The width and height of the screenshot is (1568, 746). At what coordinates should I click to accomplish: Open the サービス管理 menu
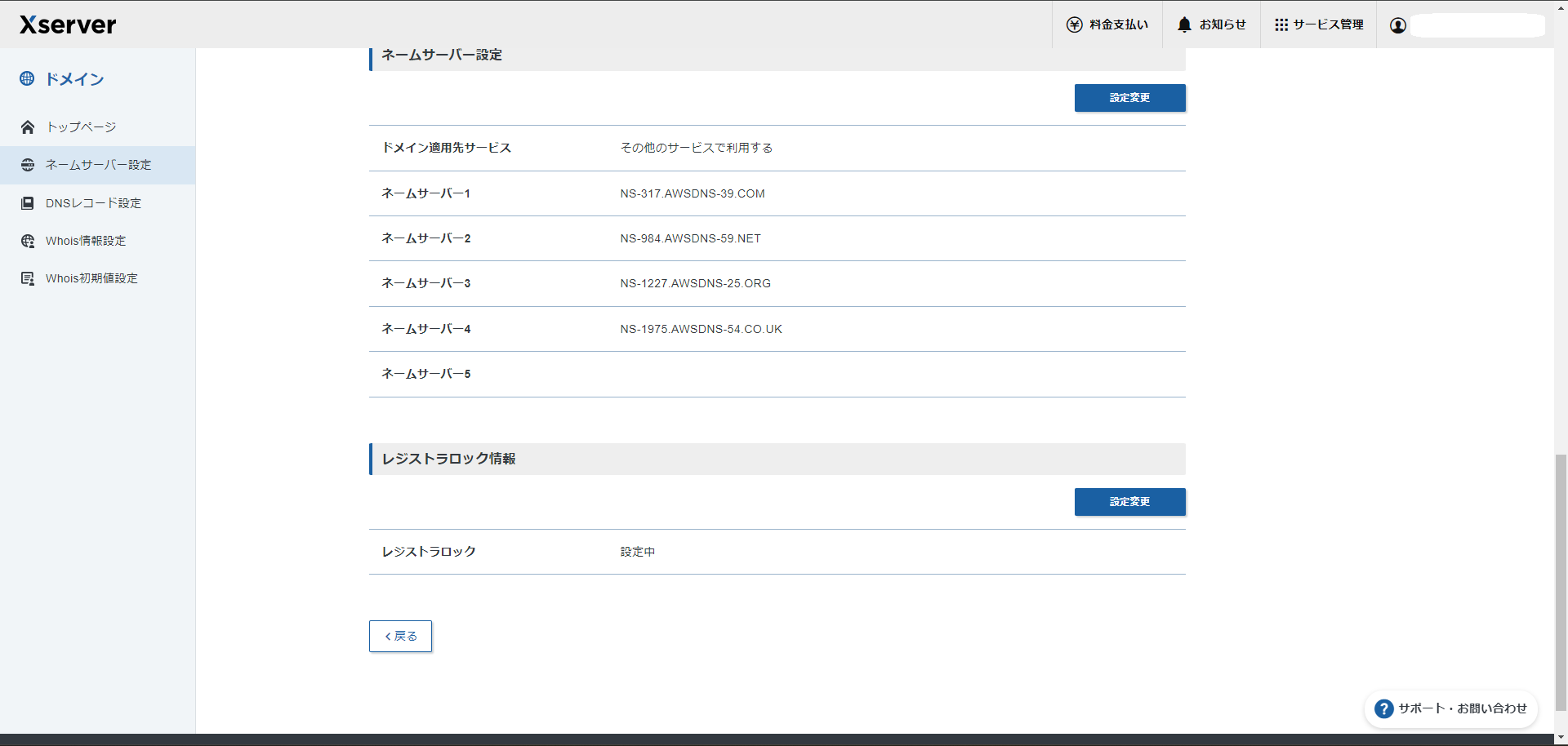1319,24
